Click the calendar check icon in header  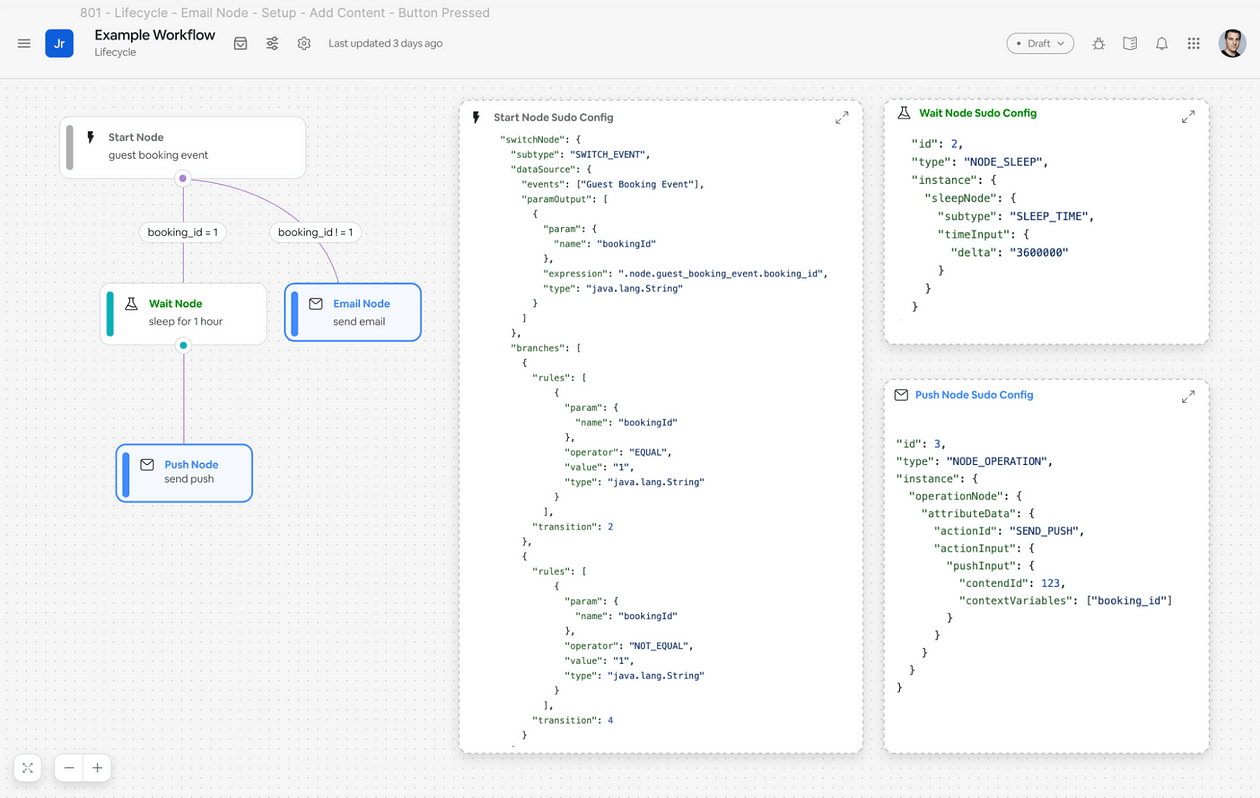click(240, 43)
